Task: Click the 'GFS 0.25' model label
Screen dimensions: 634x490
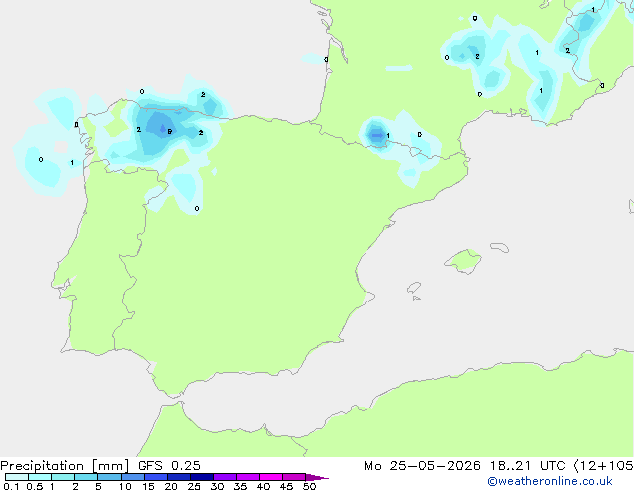Action: tap(169, 466)
